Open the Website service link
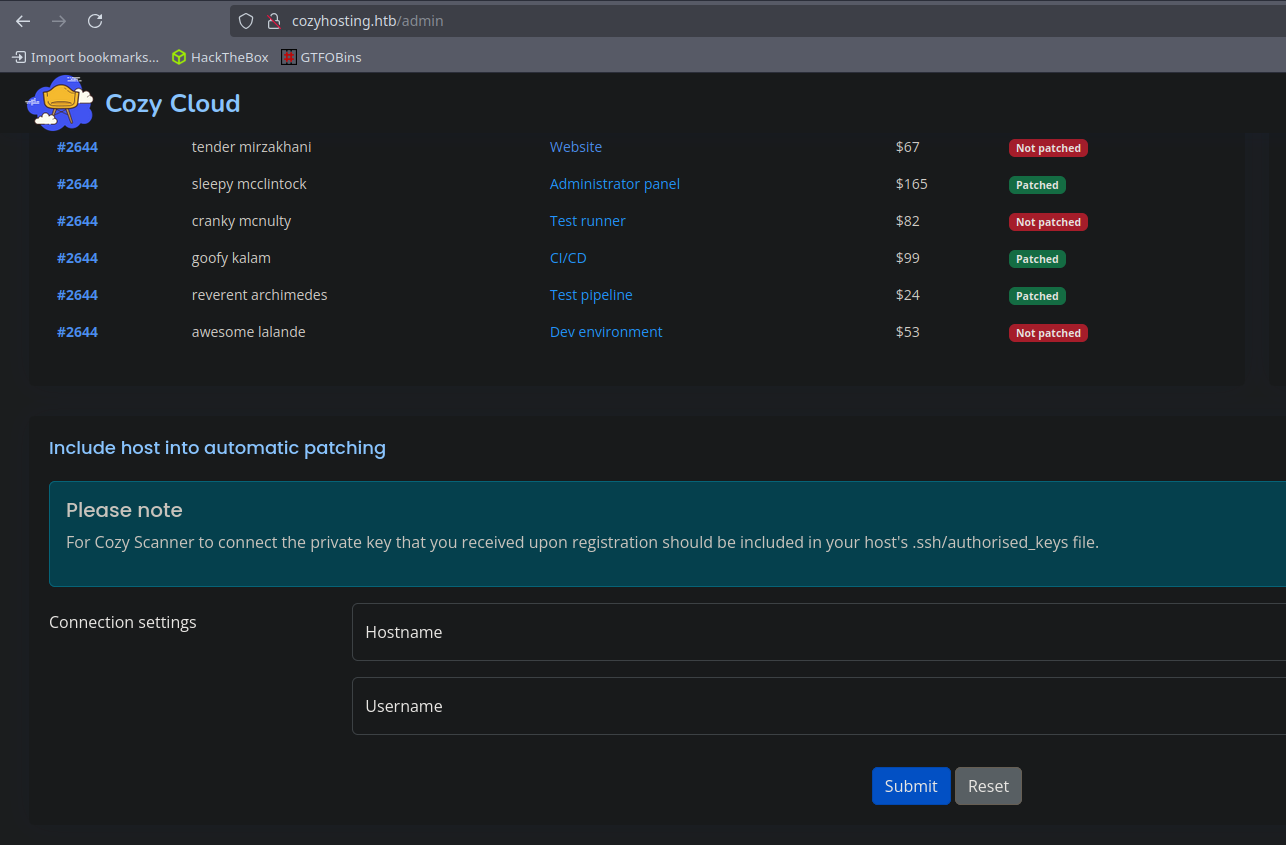The image size is (1286, 845). coord(576,147)
